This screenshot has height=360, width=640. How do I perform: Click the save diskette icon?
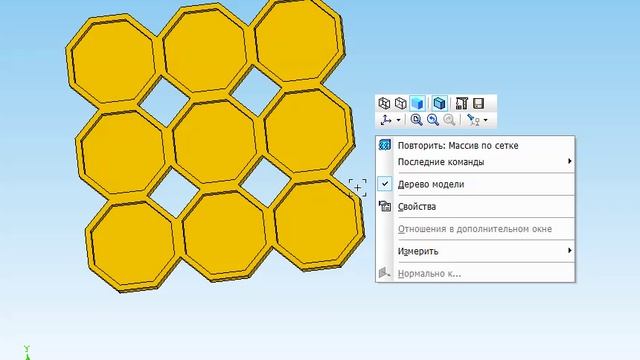[478, 103]
